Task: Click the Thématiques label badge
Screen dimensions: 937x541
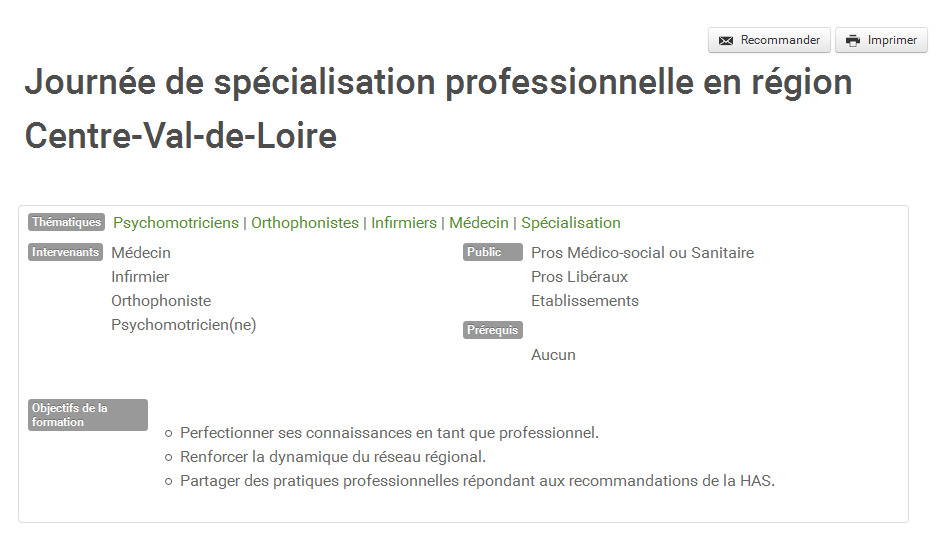Action: click(x=66, y=222)
